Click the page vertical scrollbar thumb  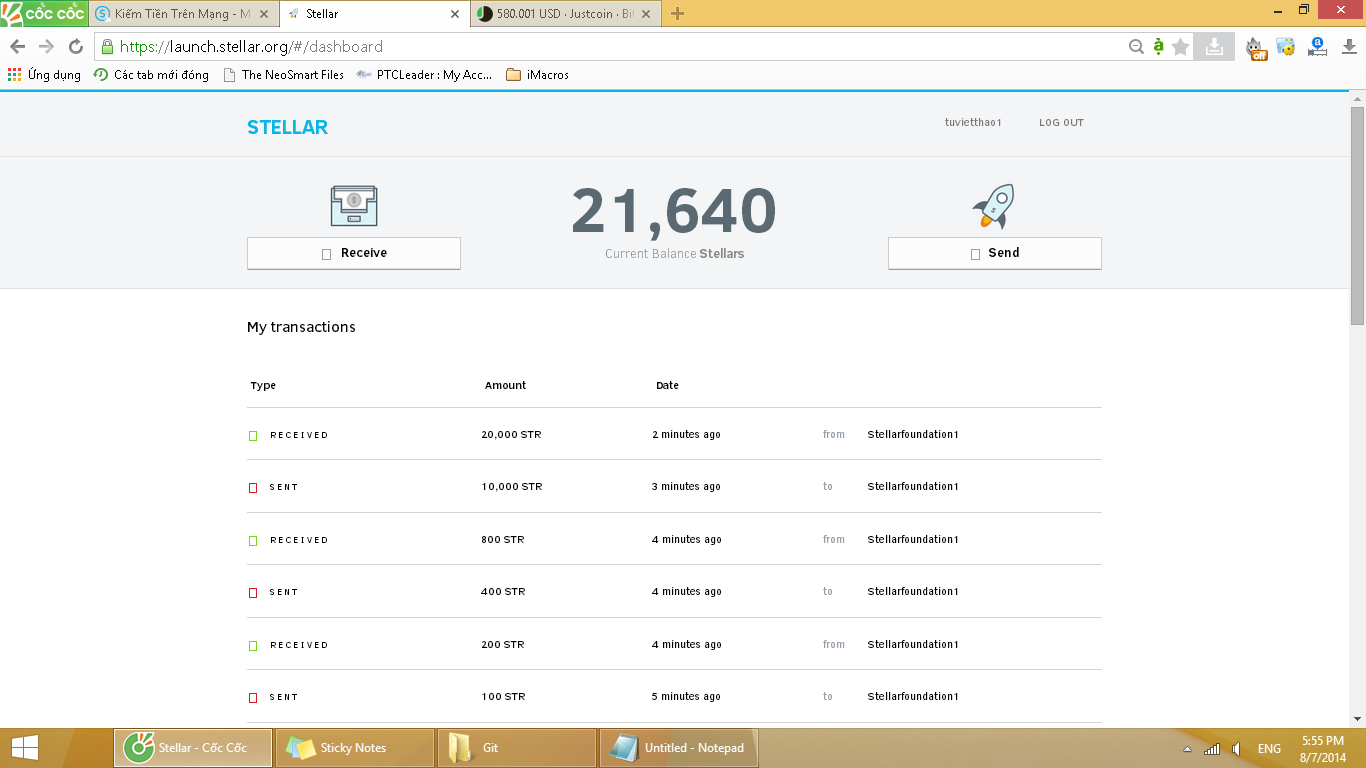[1357, 214]
